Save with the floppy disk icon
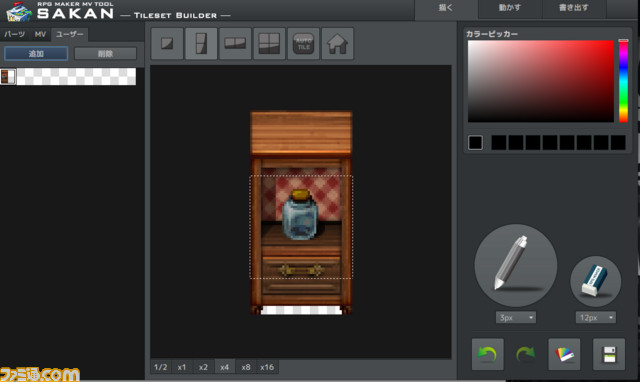640x382 pixels. tap(609, 354)
